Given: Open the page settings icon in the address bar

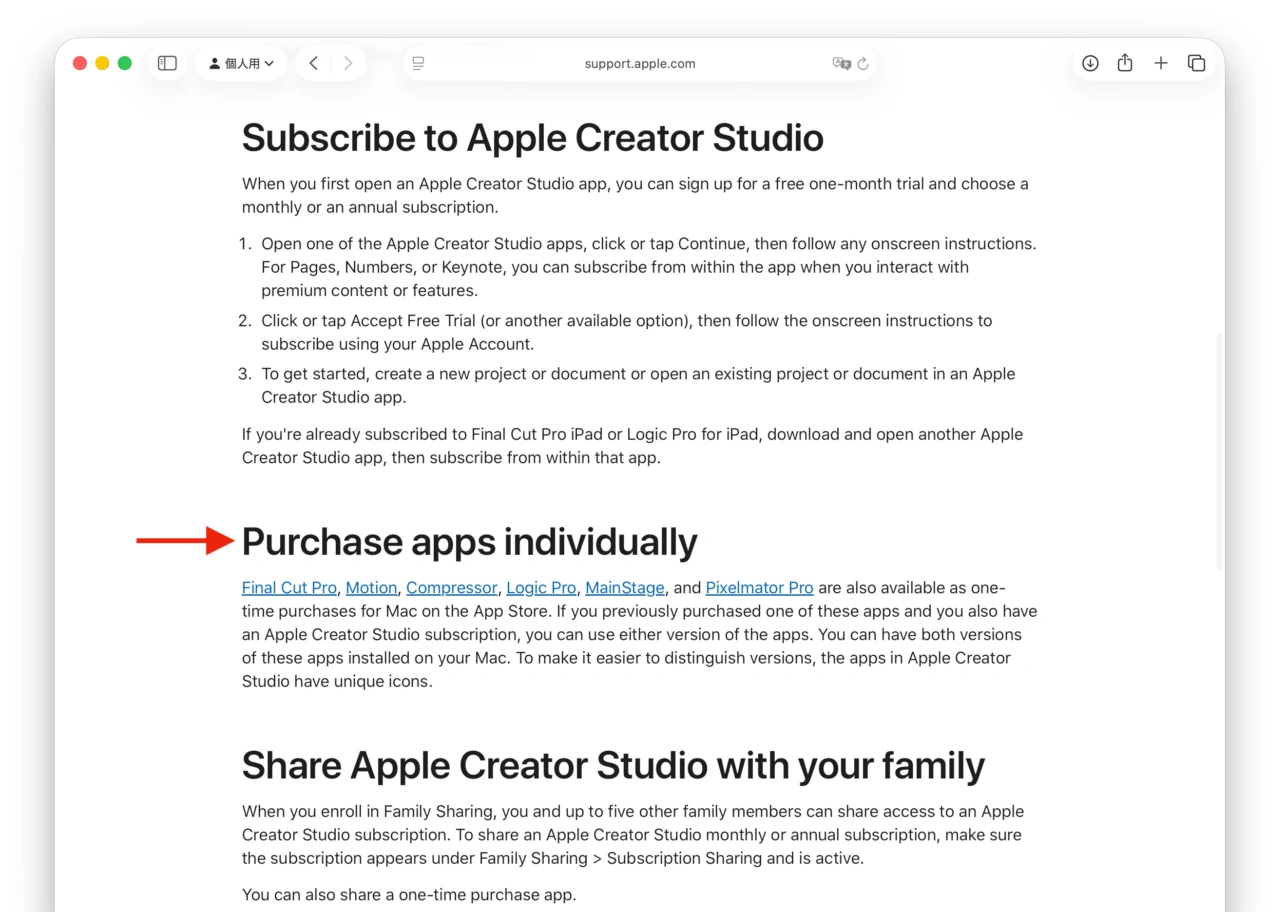Looking at the screenshot, I should tap(417, 62).
